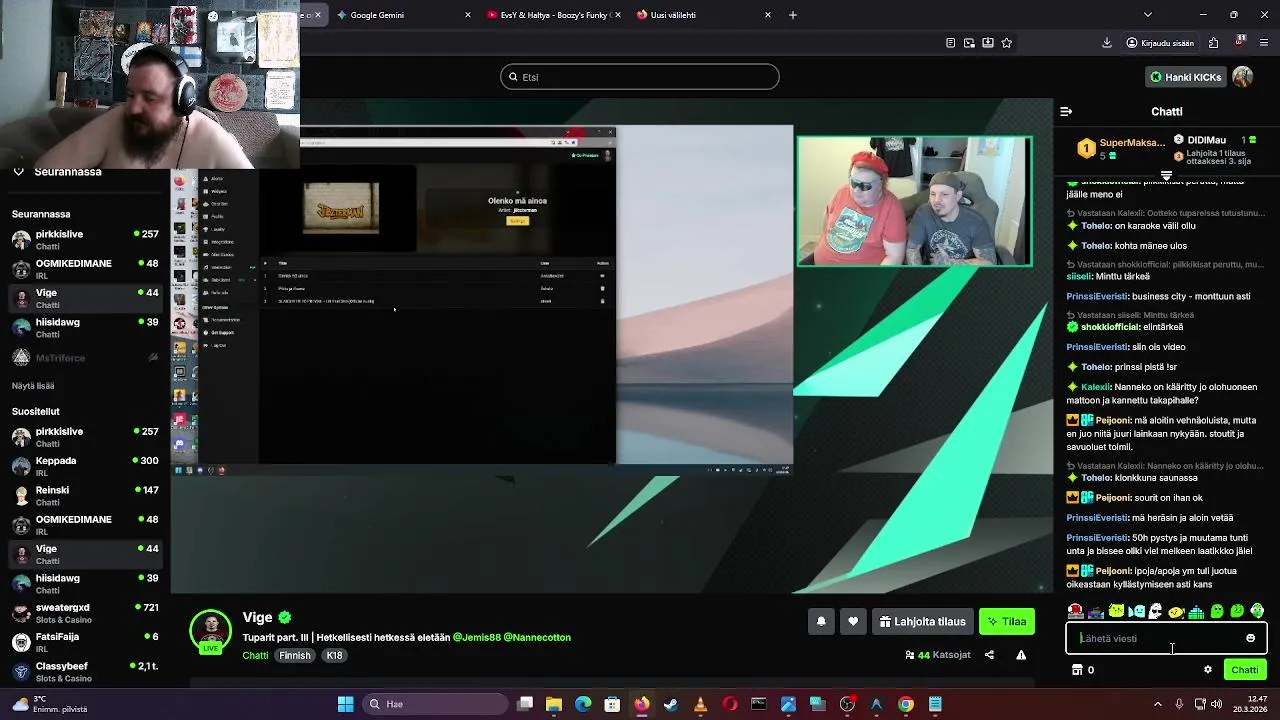Click the @Nannecotton mention in stream title

coord(537,637)
